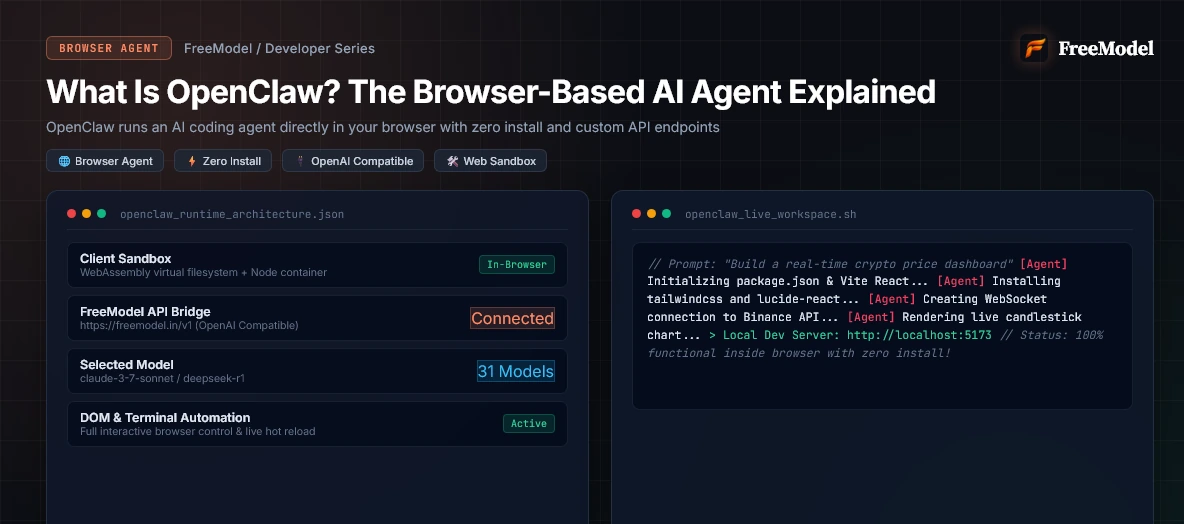
Task: Click the crypto price dashboard prompt comment
Action: [831, 264]
